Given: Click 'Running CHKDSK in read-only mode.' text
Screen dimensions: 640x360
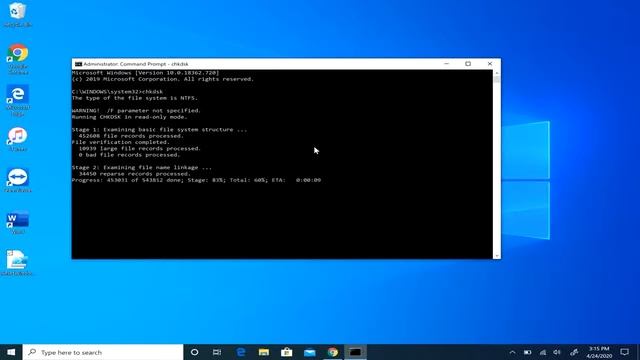Looking at the screenshot, I should tap(129, 117).
